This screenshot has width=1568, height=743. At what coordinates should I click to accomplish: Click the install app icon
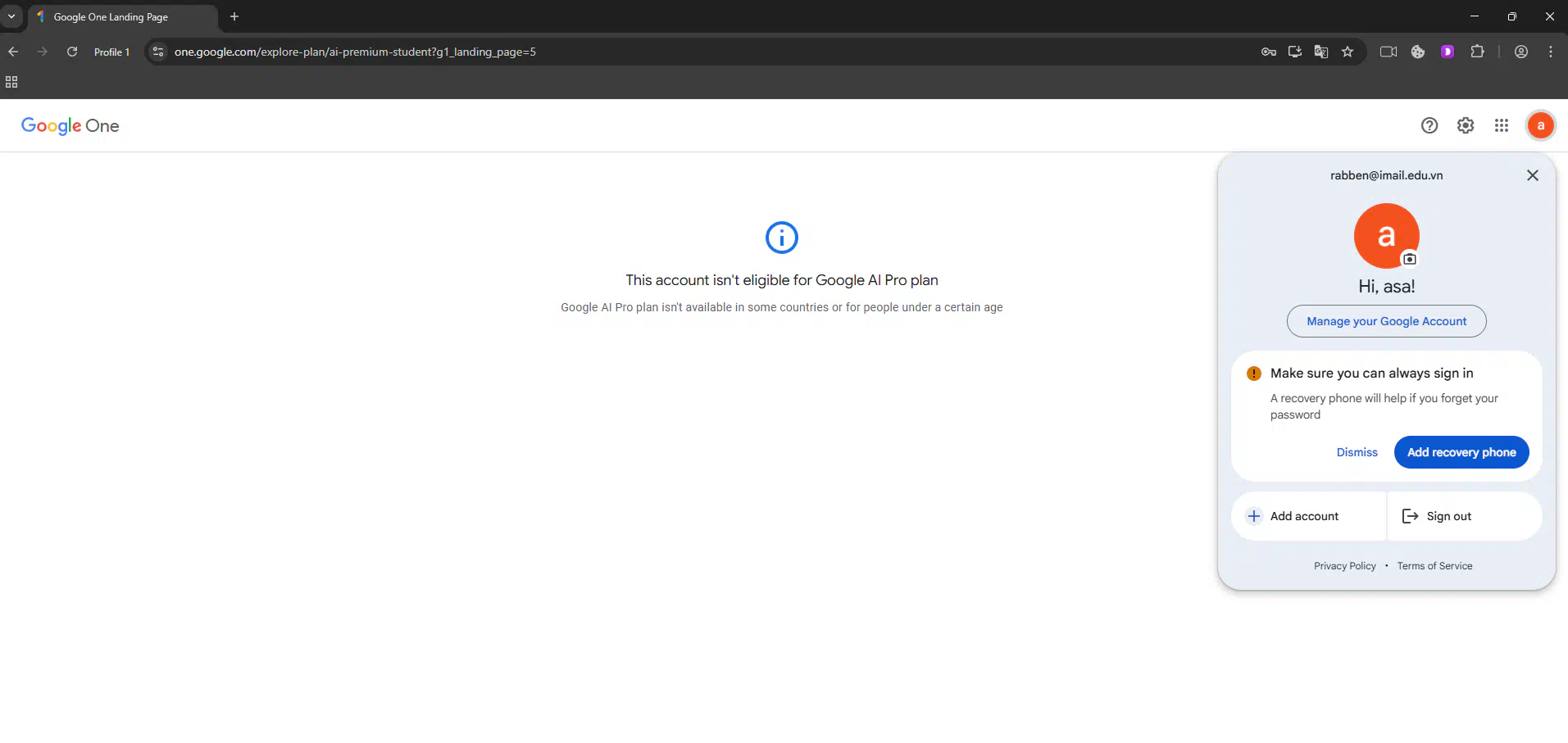tap(1295, 52)
